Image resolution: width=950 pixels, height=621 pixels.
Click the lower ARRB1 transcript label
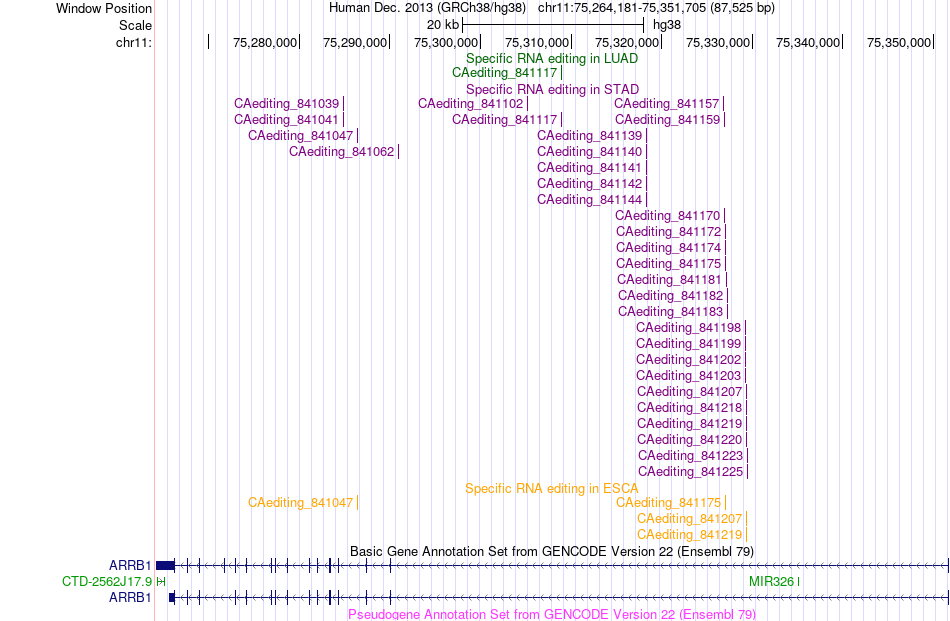pyautogui.click(x=130, y=597)
